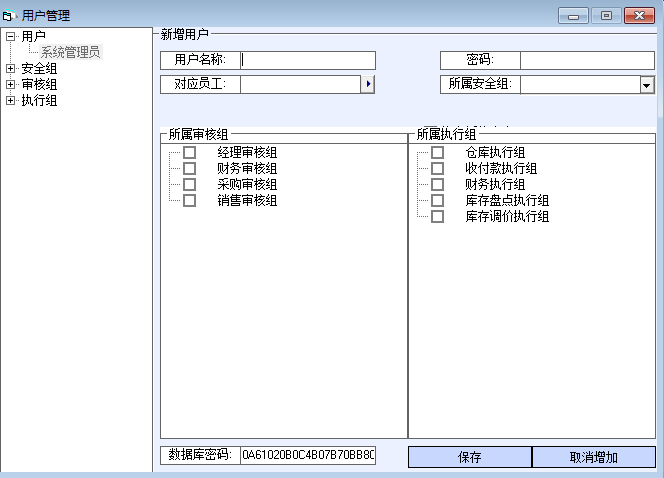The height and width of the screenshot is (478, 664).
Task: Click the 销售审核组 label text
Action: 247,201
